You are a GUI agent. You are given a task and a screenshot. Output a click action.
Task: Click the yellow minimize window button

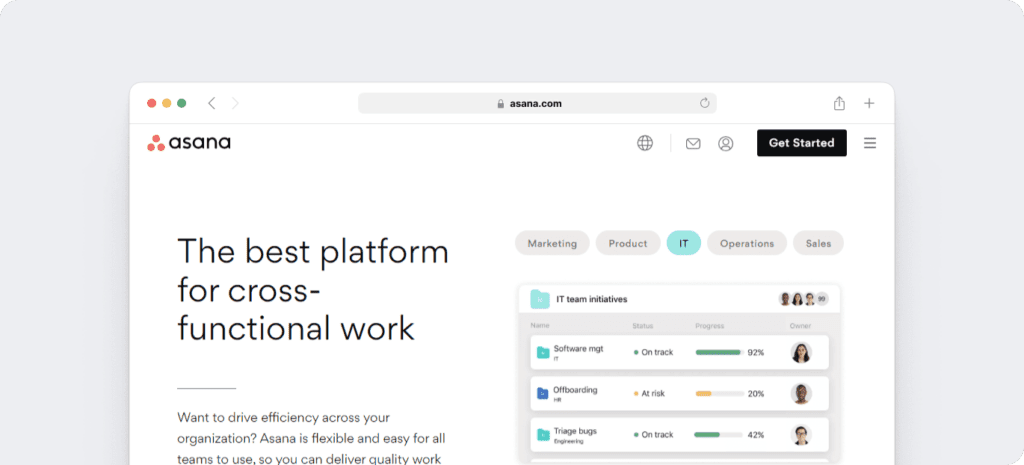(x=167, y=103)
